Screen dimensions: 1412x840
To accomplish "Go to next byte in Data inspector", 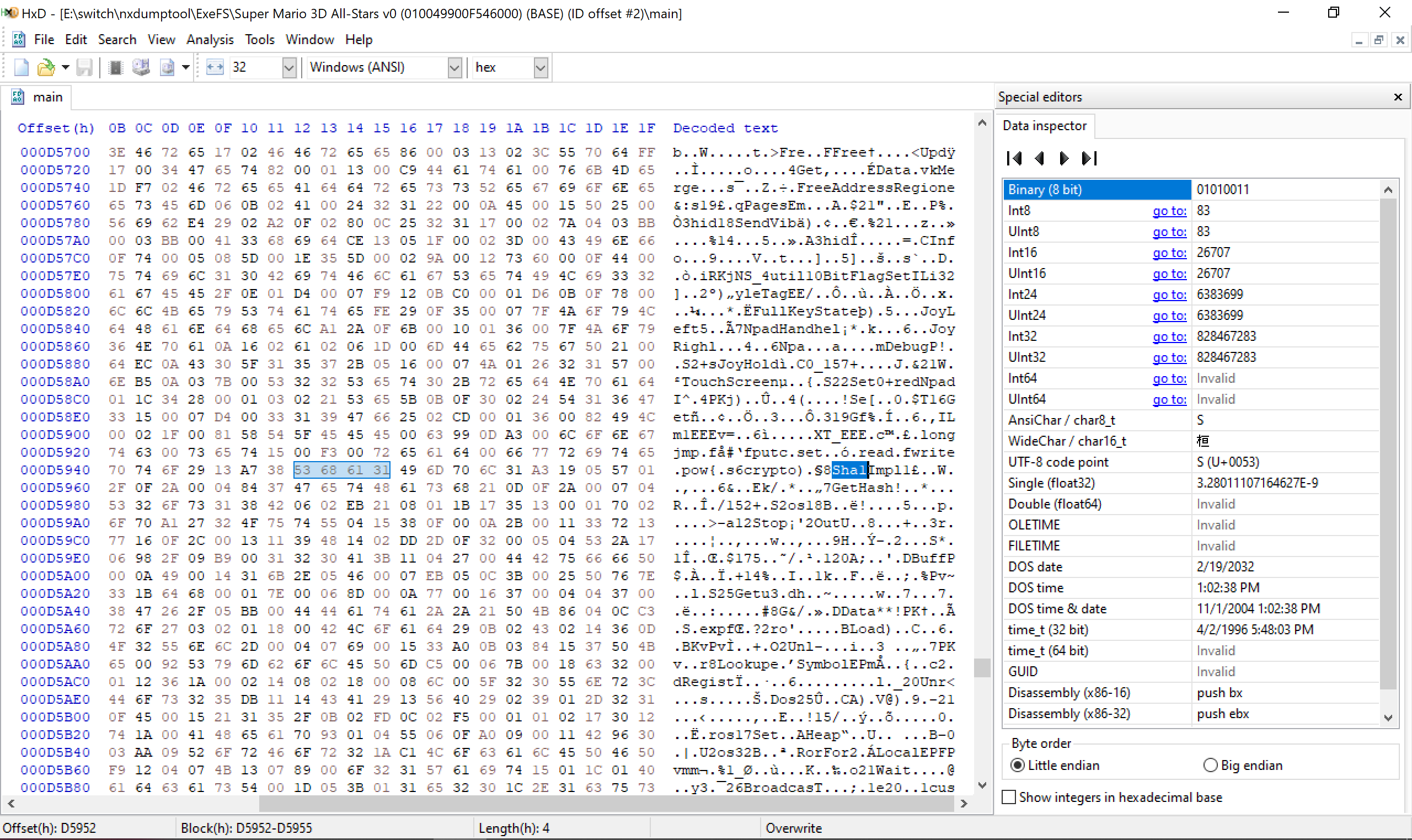I will click(x=1064, y=158).
